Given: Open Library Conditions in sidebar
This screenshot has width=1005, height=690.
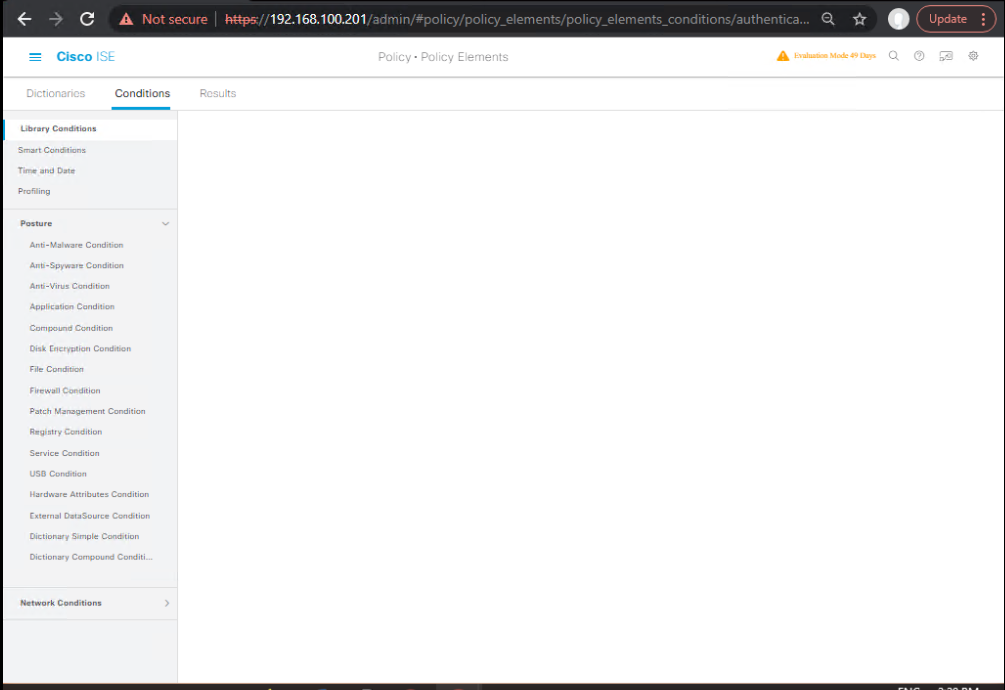Looking at the screenshot, I should (58, 129).
